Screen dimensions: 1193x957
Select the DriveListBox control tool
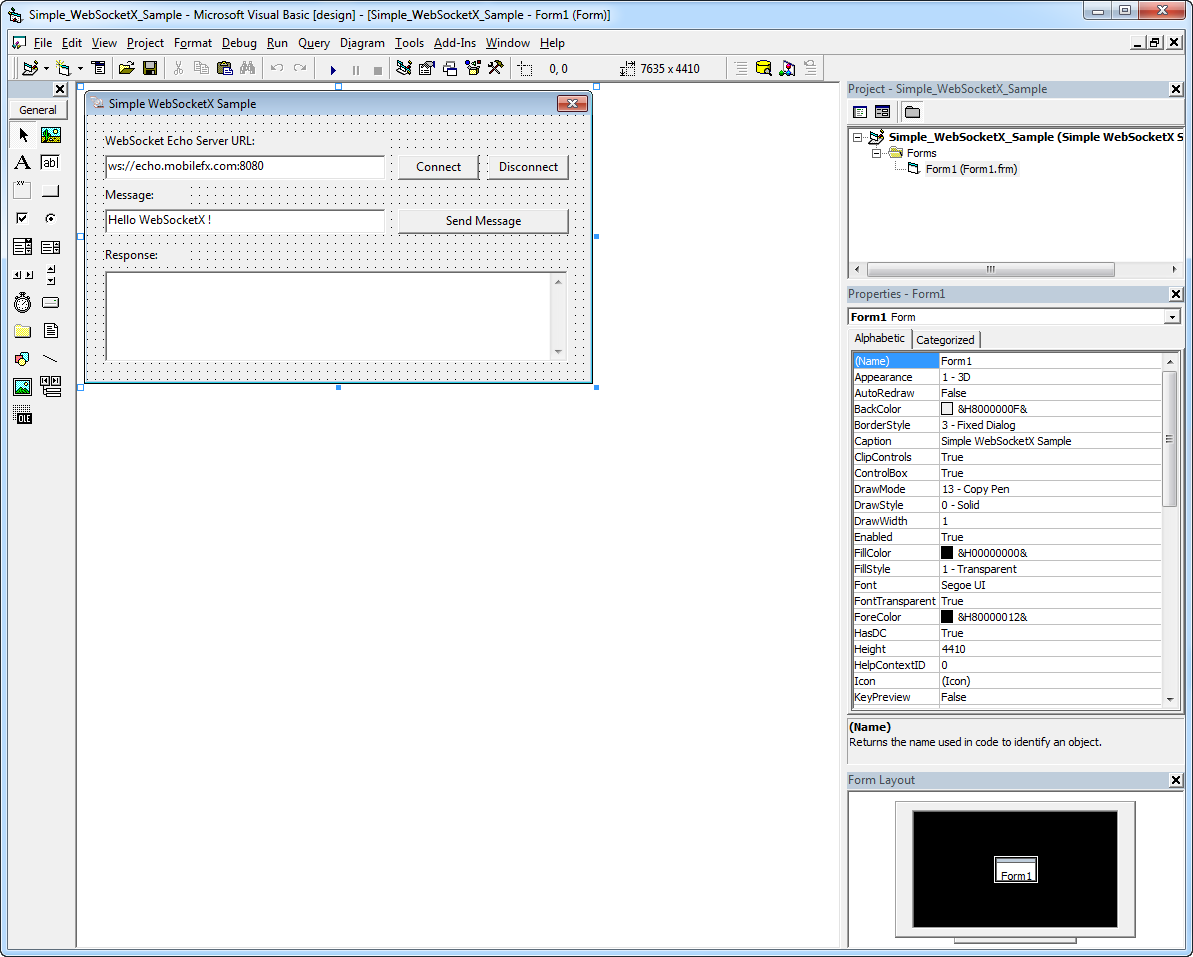pyautogui.click(x=51, y=303)
